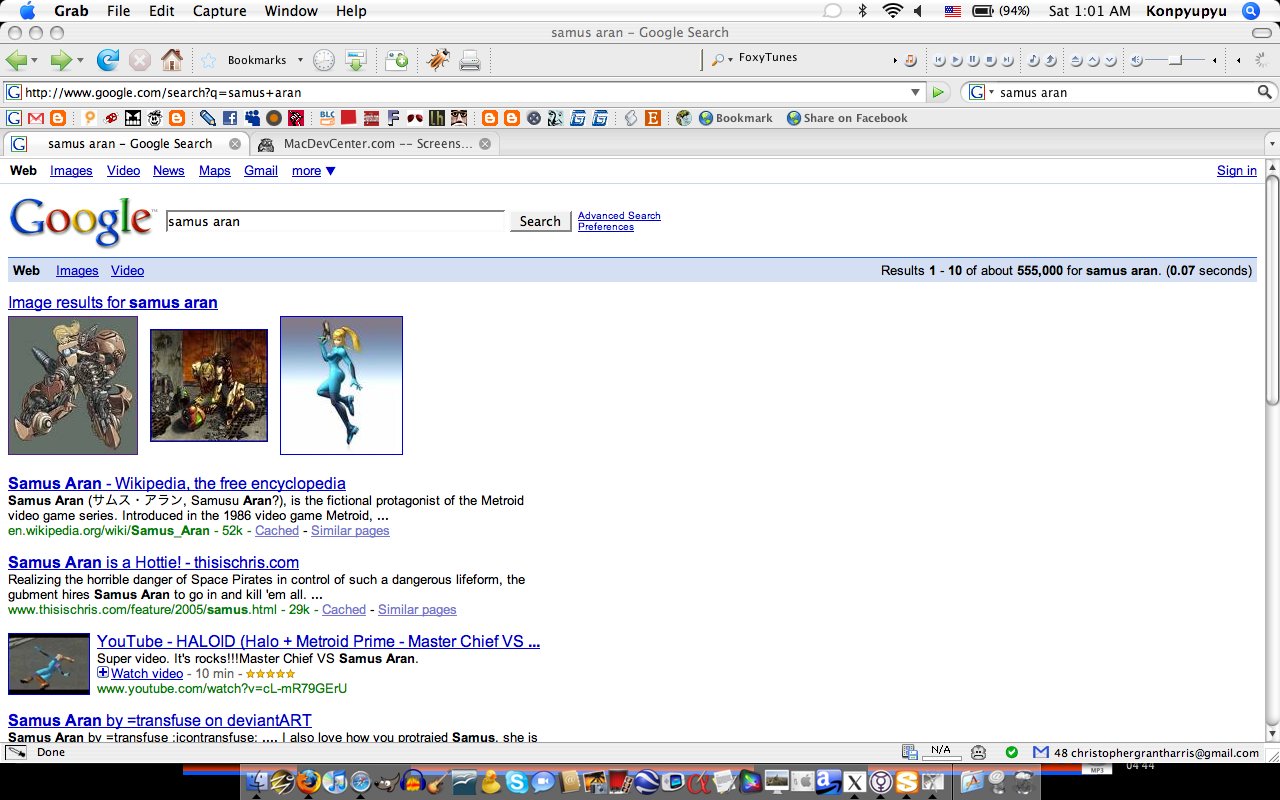Click the bookmark star icon
The height and width of the screenshot is (800, 1280).
click(x=208, y=60)
